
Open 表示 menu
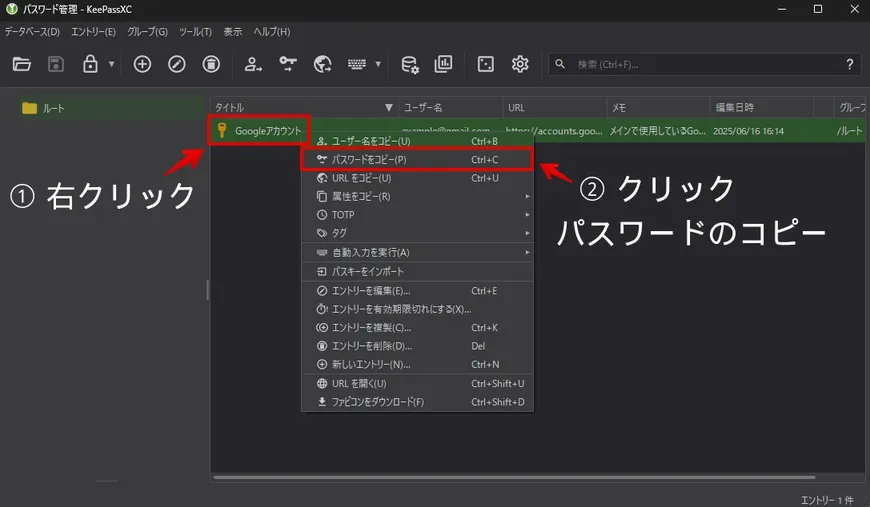pyautogui.click(x=232, y=32)
